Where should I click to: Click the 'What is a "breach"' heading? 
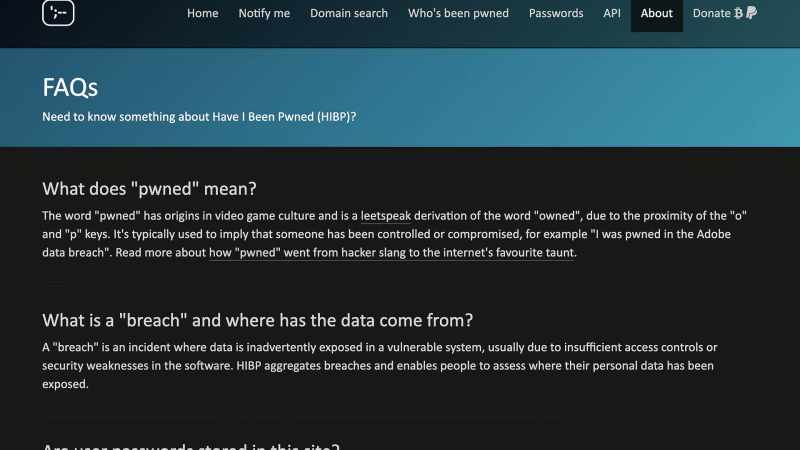(x=258, y=320)
